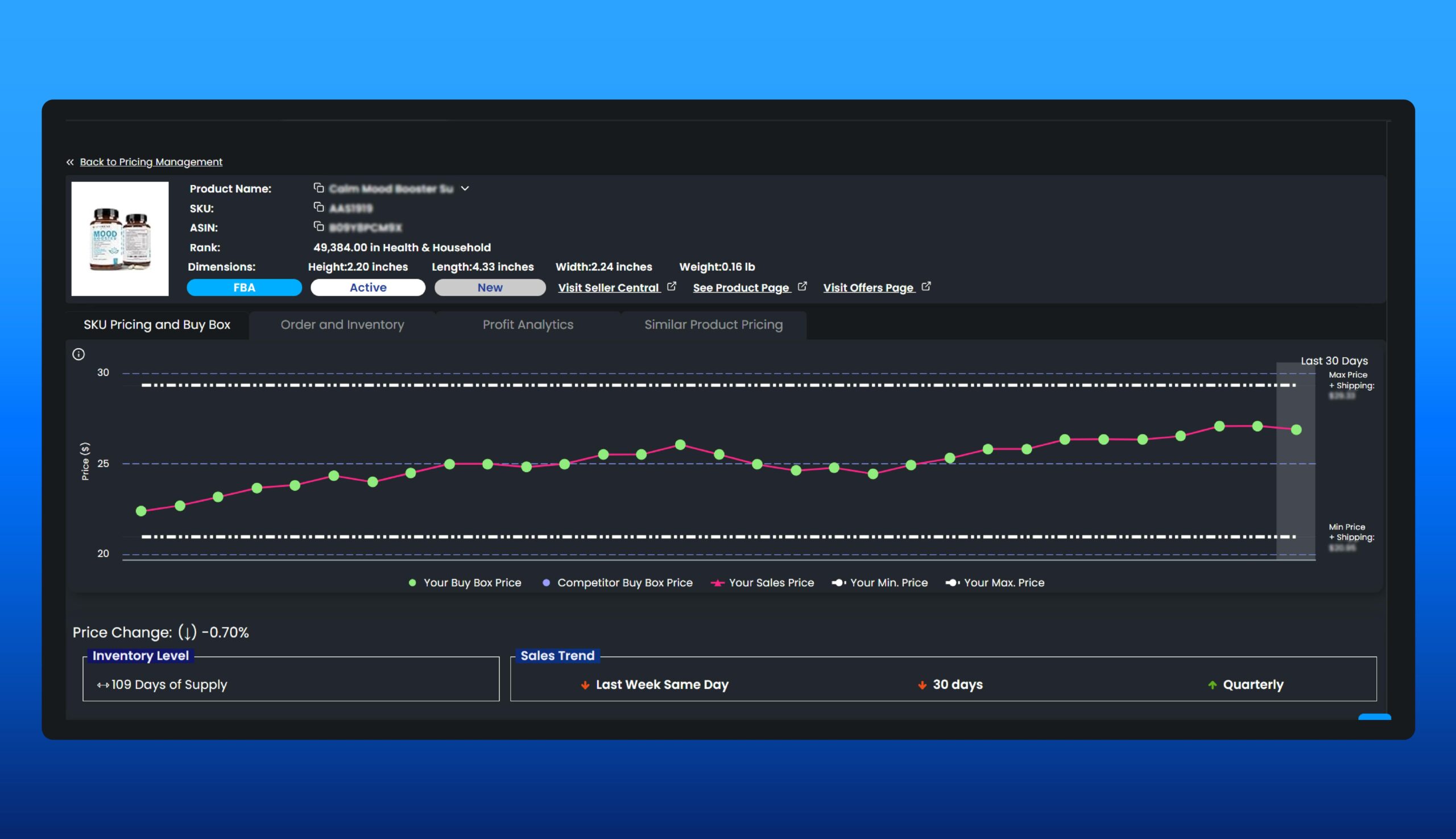
Task: Open the Similar Product Pricing tab
Action: (x=713, y=324)
